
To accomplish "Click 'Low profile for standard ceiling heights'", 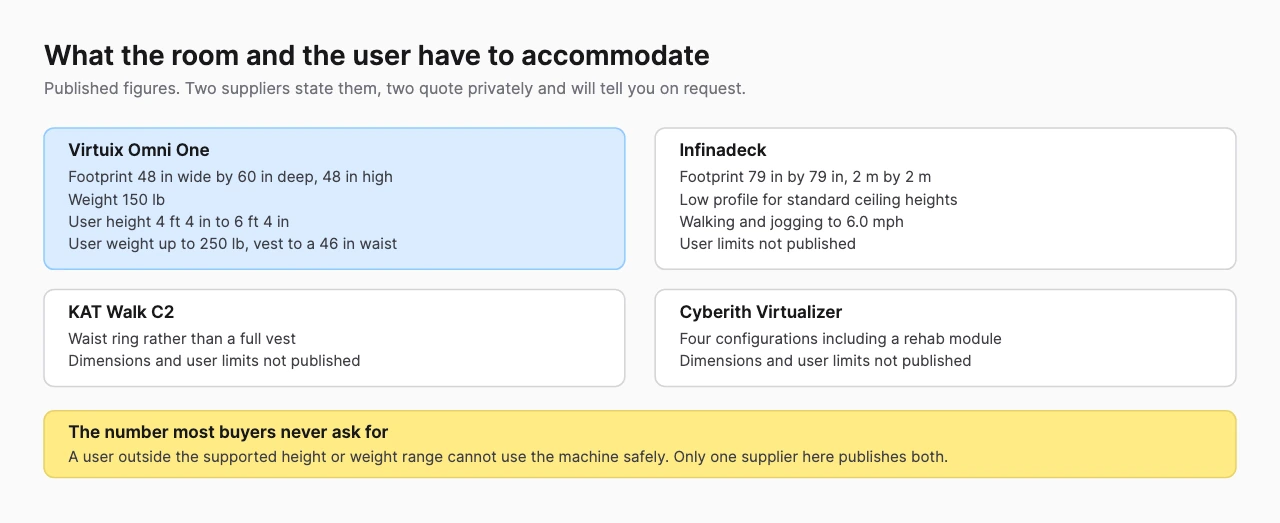I will pos(818,199).
